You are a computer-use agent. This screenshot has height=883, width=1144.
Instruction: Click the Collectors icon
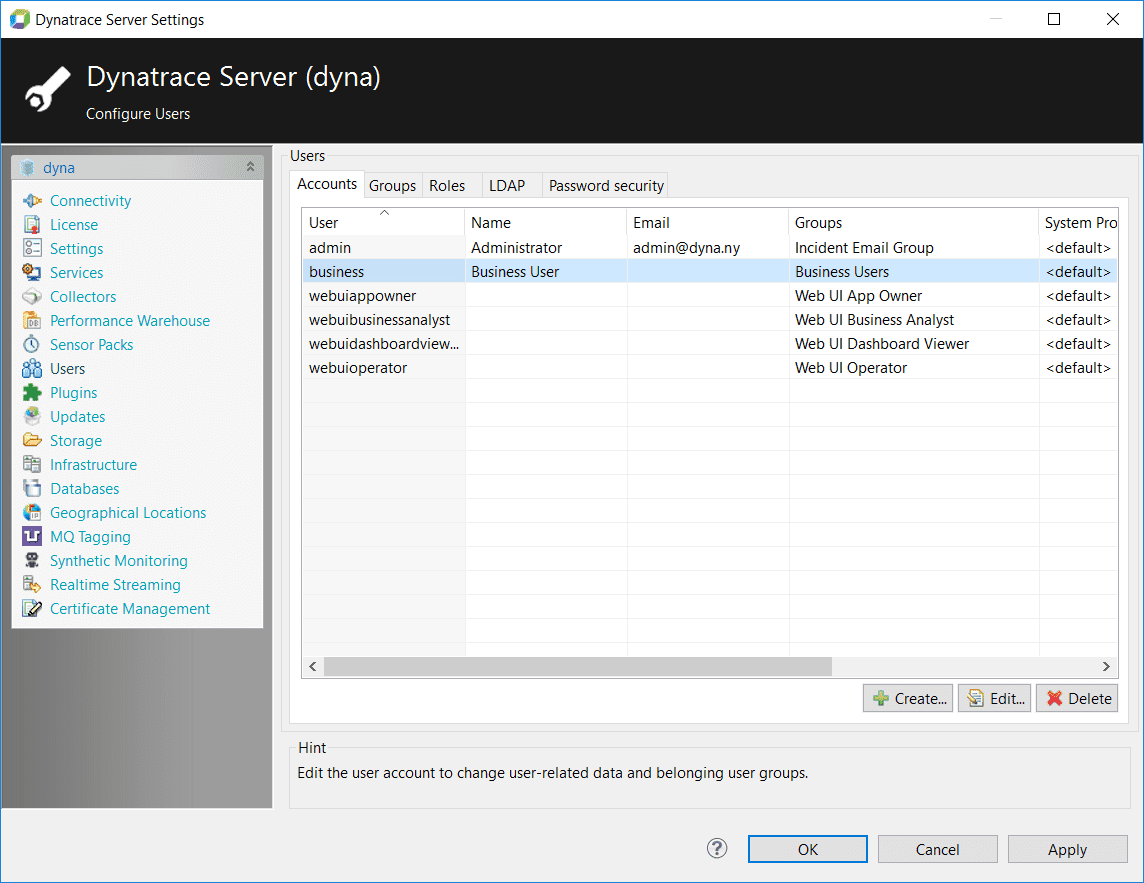click(x=32, y=296)
